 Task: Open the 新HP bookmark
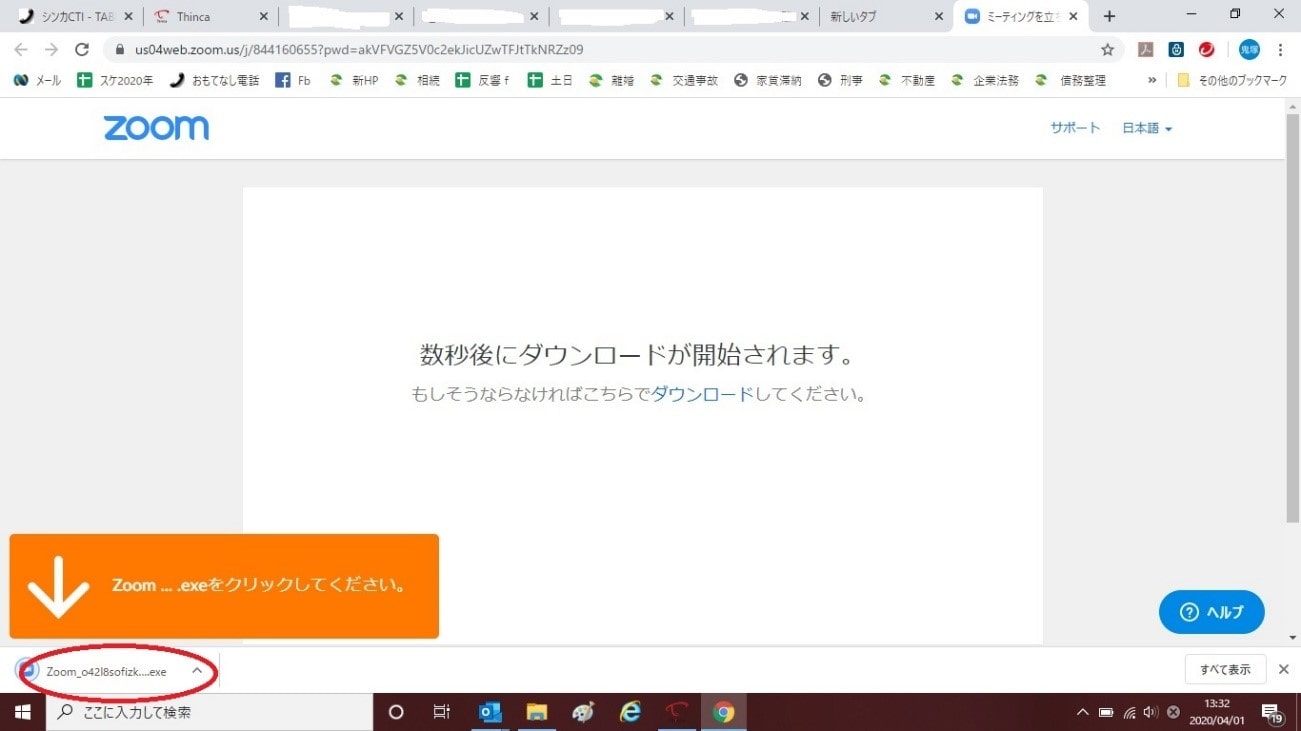point(354,81)
